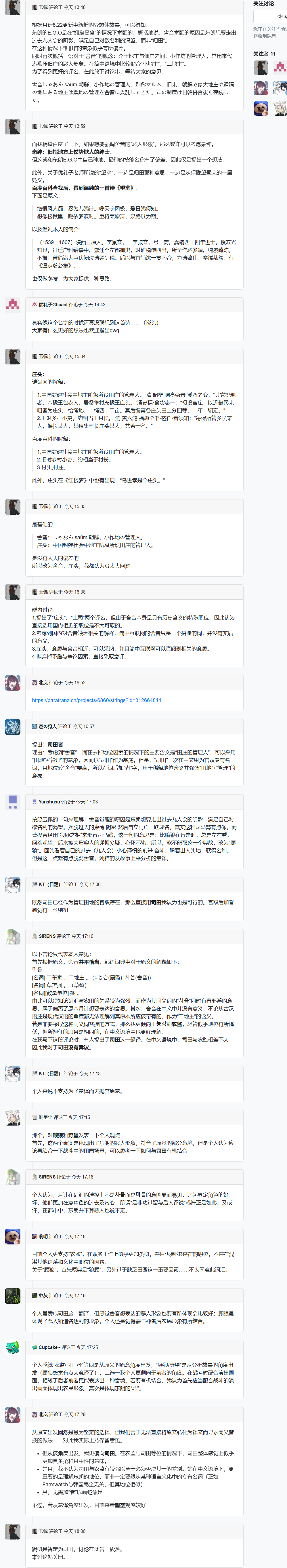The height and width of the screenshot is (1568, 287).
Task: Click 心灰's large dark green avatar at 17:19
Action: click(13, 1295)
